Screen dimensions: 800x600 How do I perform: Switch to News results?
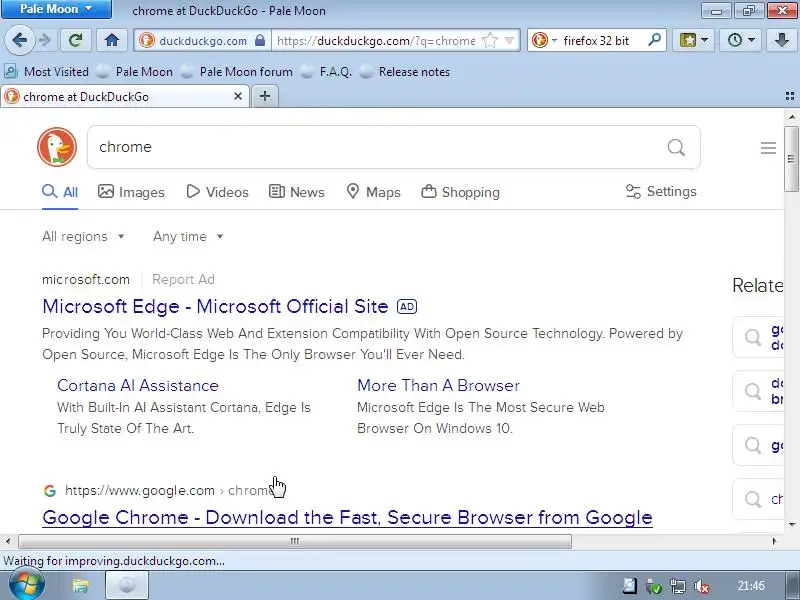pos(296,192)
